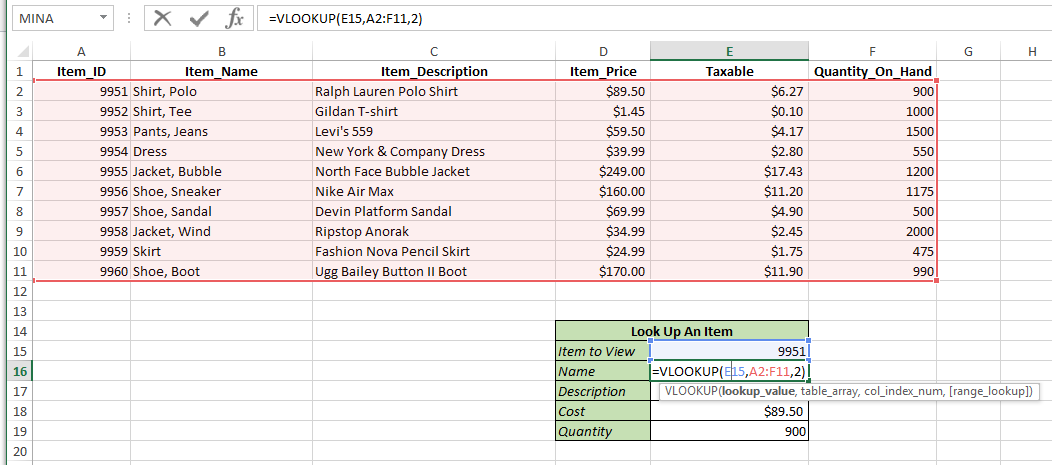Select the Cost value $89.50 in lookup box
This screenshot has width=1052, height=465.
[729, 411]
